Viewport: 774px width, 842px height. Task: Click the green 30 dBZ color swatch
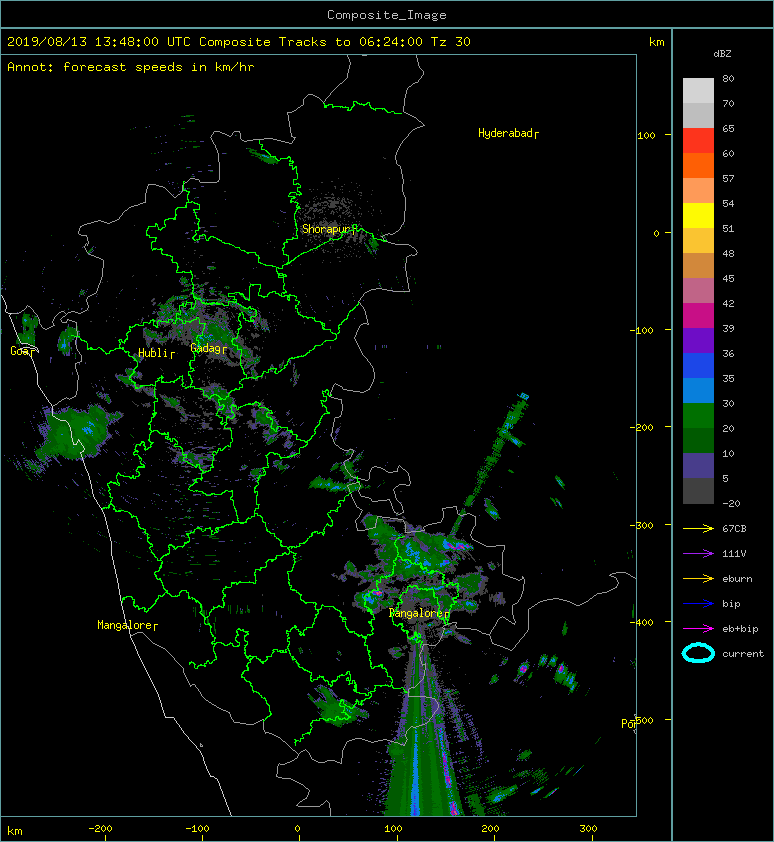pyautogui.click(x=698, y=416)
